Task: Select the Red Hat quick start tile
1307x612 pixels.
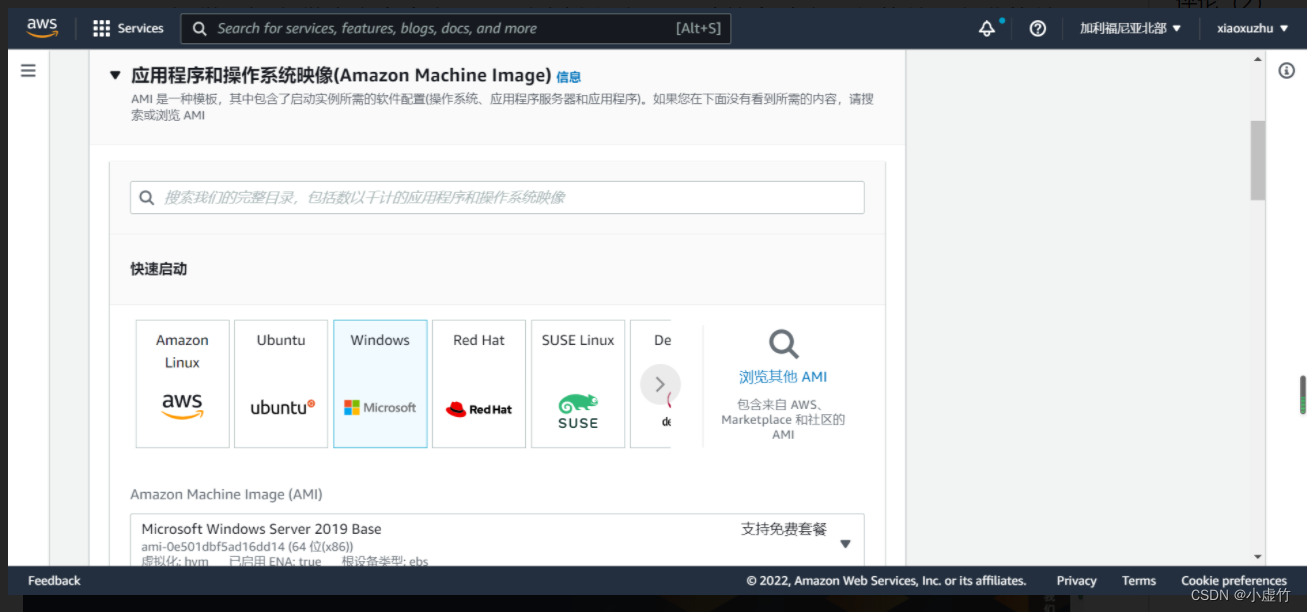Action: 479,384
